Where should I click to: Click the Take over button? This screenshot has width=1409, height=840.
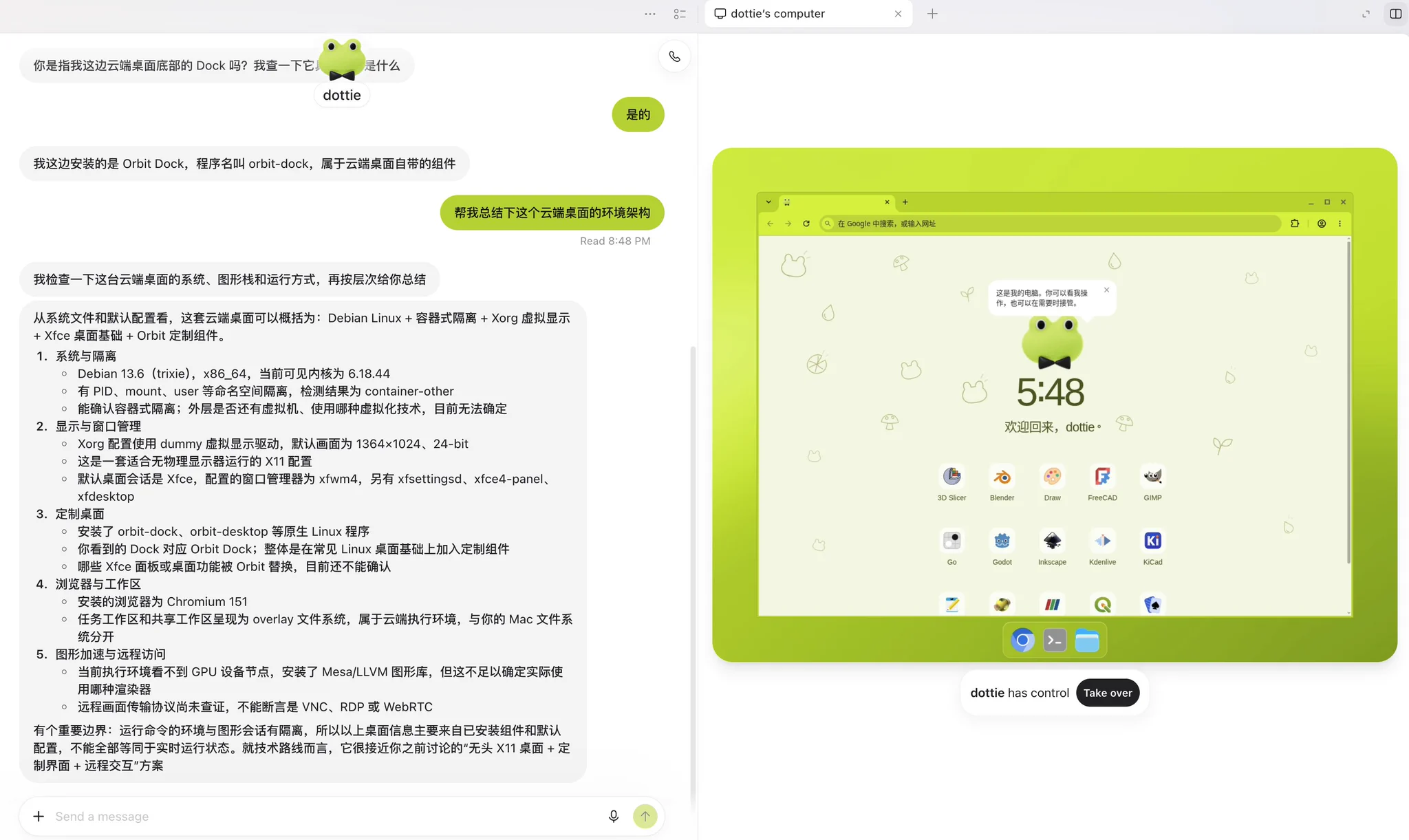tap(1108, 693)
